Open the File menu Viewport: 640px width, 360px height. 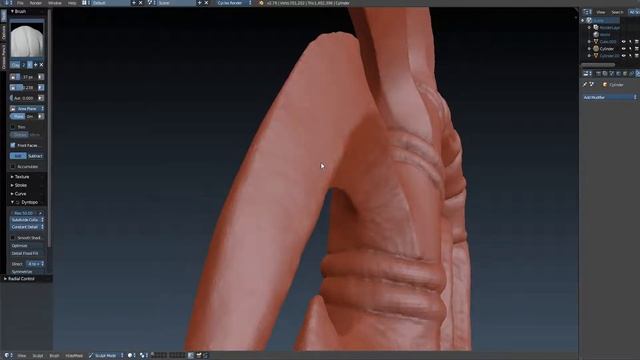tap(20, 3)
